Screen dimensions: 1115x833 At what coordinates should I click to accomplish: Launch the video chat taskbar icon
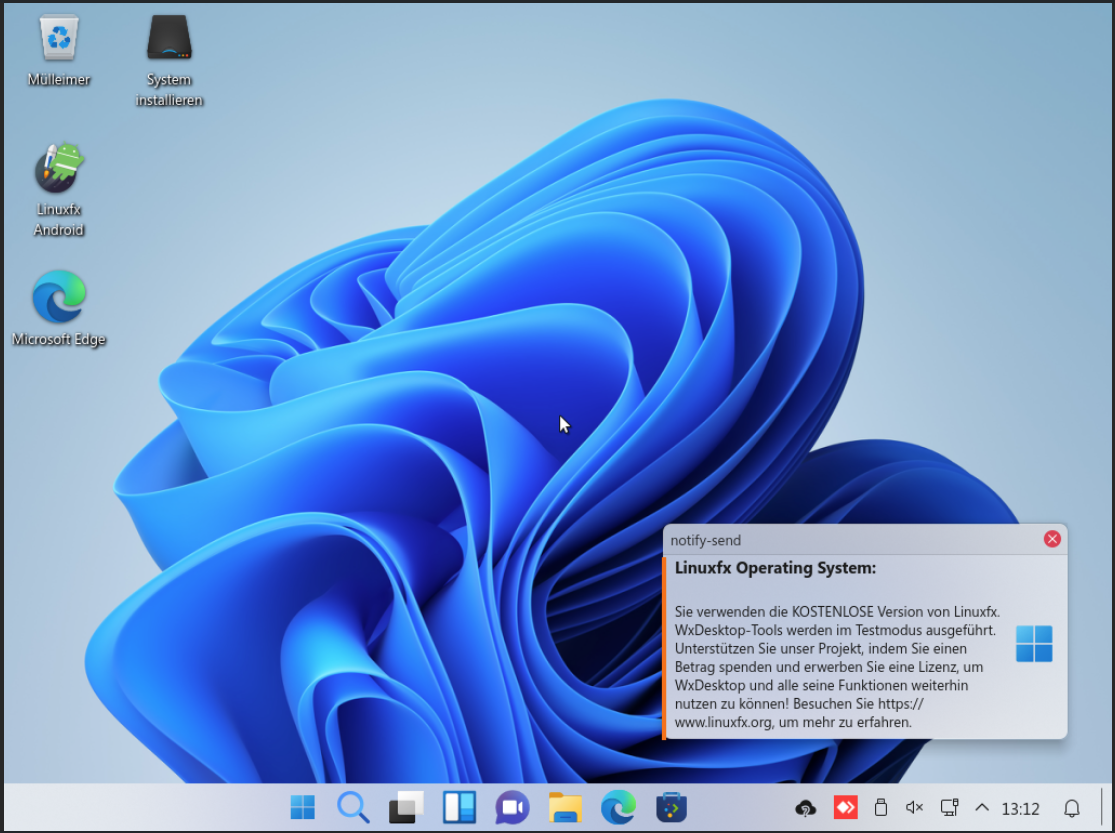pyautogui.click(x=512, y=807)
